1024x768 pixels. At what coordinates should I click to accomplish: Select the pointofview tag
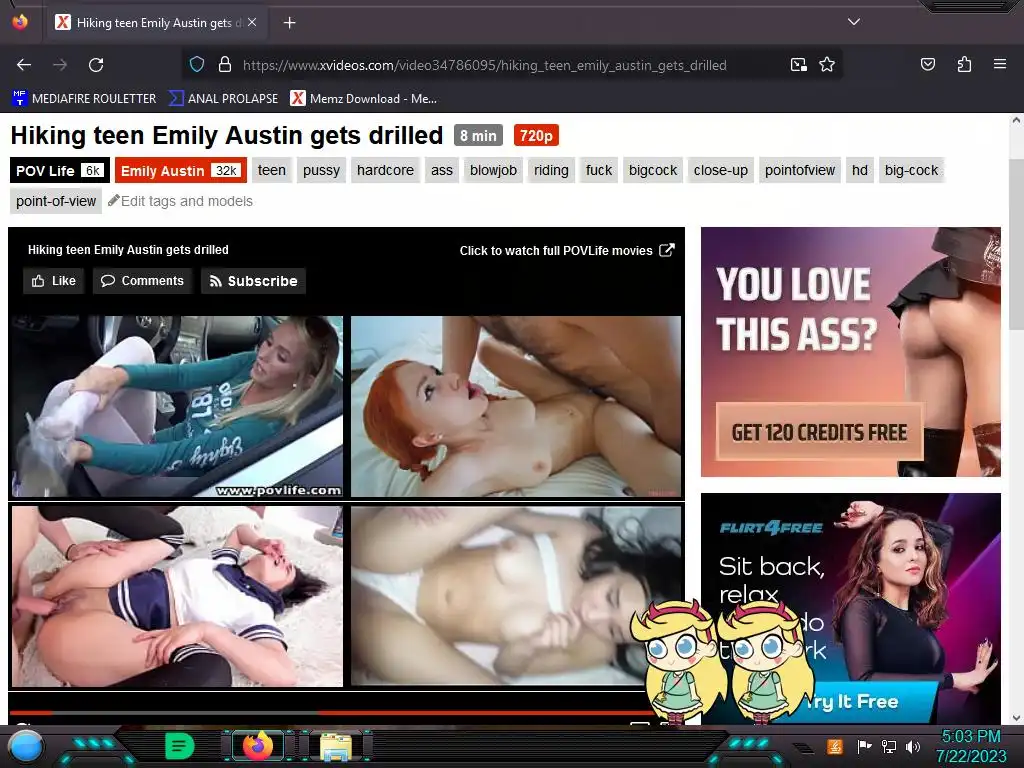(800, 170)
